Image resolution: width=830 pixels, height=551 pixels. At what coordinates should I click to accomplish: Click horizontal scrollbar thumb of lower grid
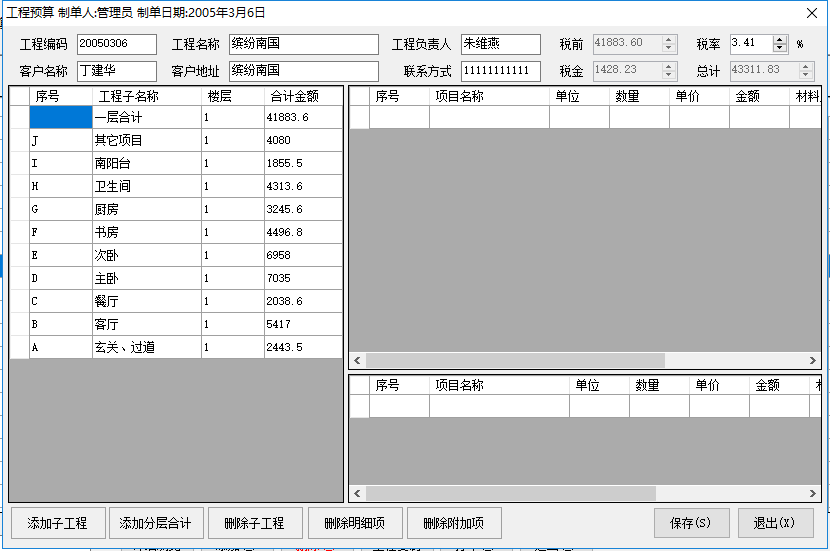511,493
